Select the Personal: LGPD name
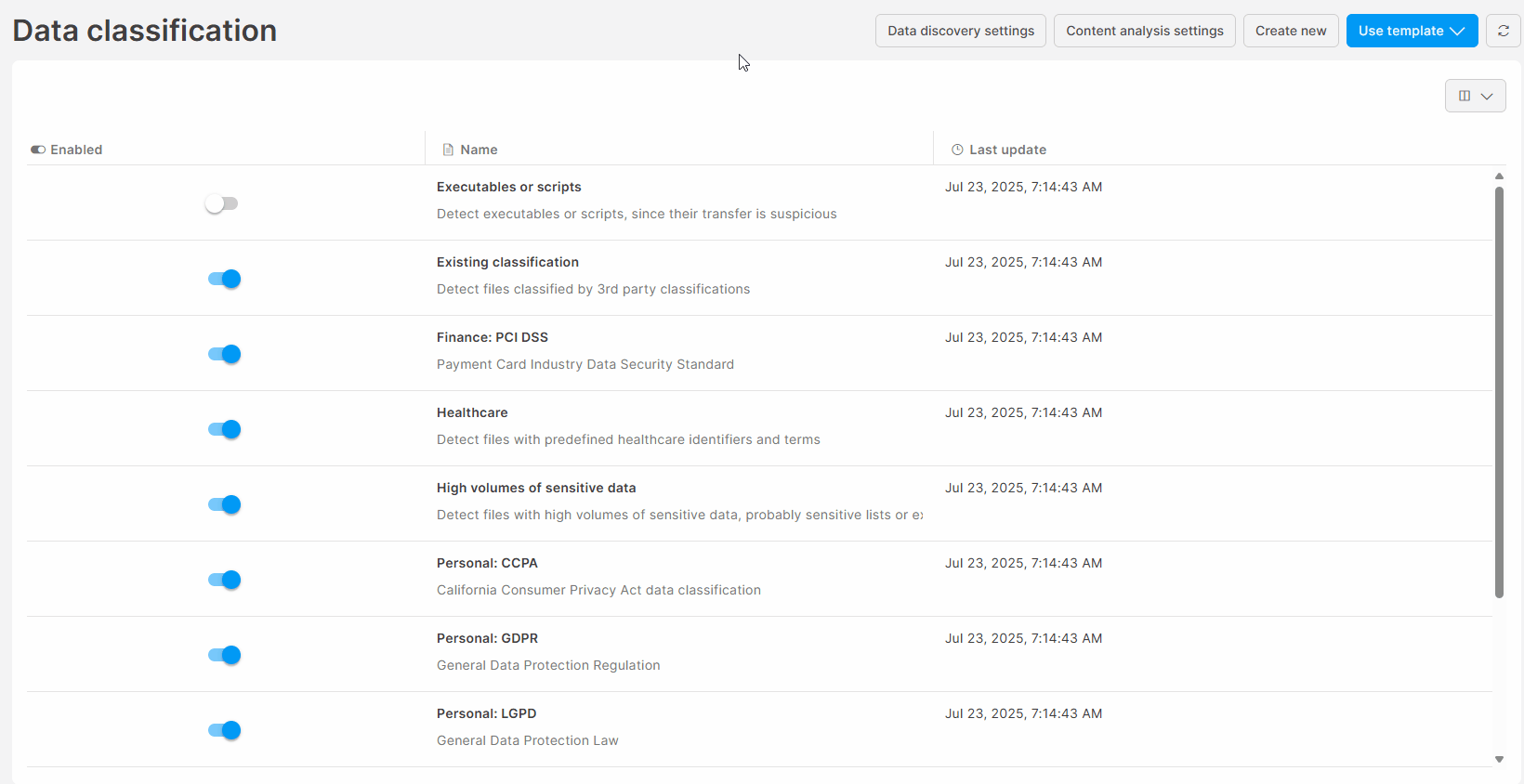Screen dimensions: 1524x784 (486, 713)
